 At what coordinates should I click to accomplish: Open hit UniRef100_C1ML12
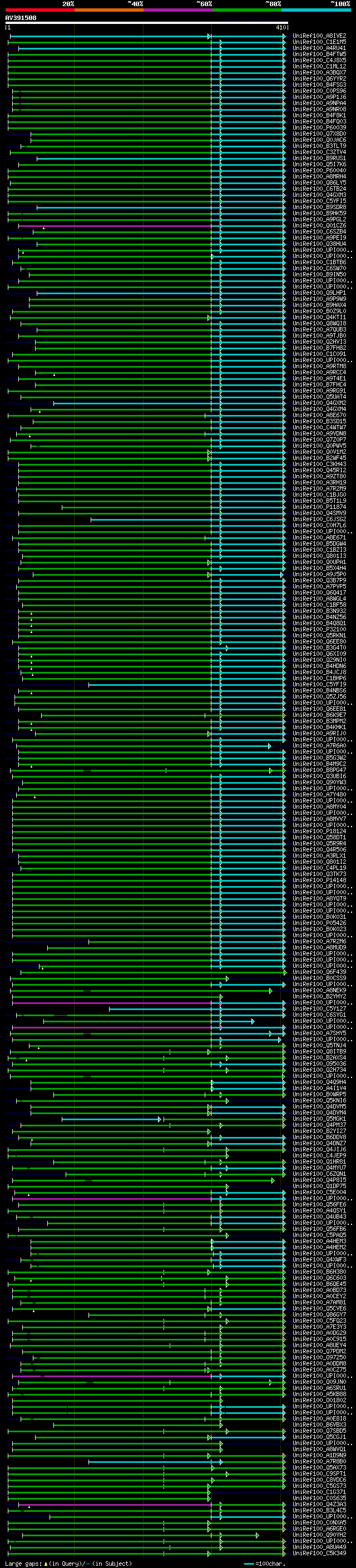319,66
